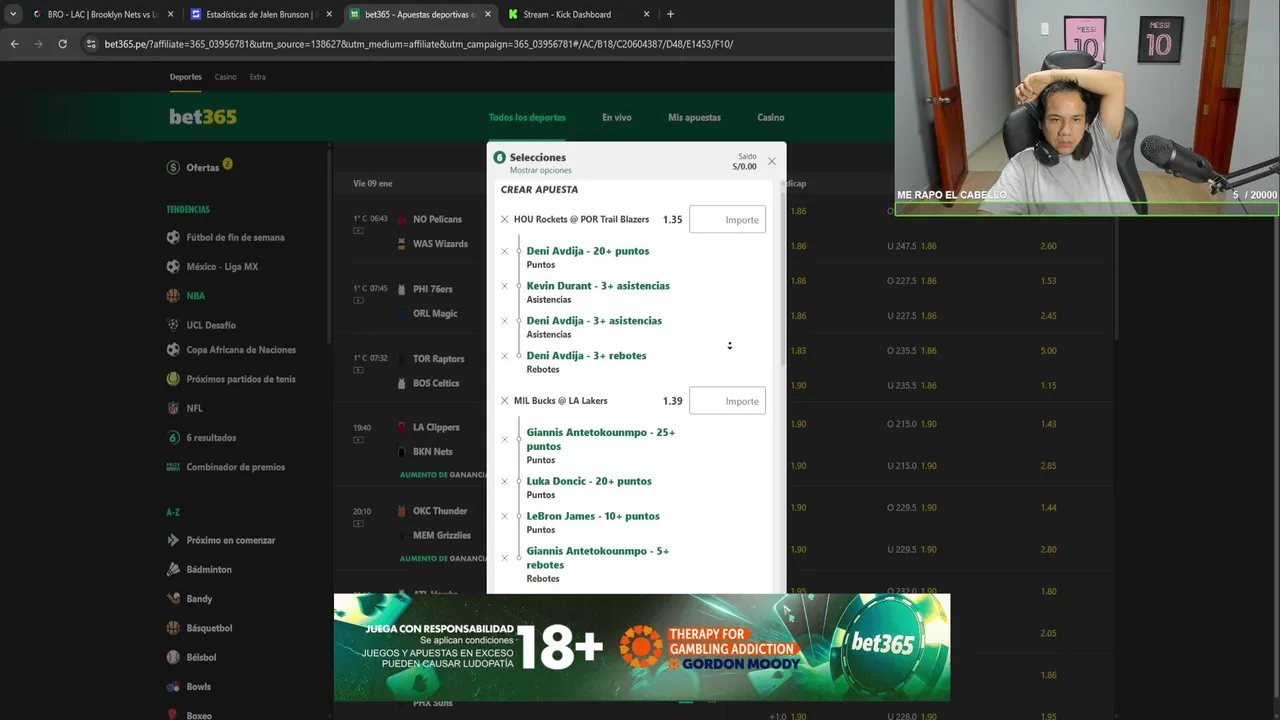Open UCL Desafío link
Image resolution: width=1280 pixels, height=720 pixels.
(211, 325)
